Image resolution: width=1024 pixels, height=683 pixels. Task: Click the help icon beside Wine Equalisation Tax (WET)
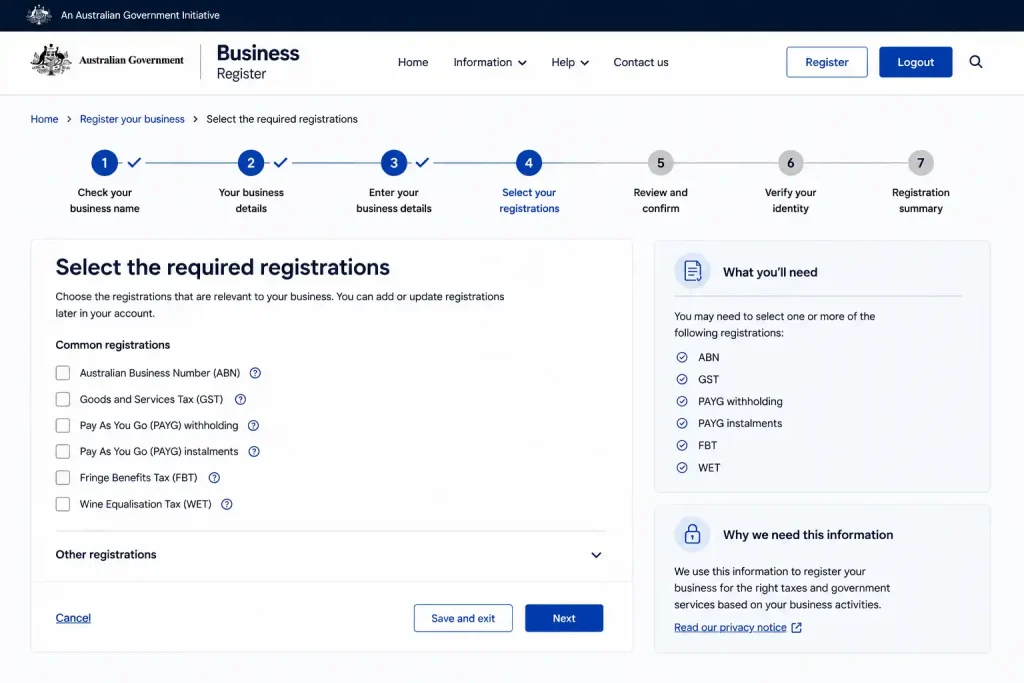pyautogui.click(x=227, y=504)
